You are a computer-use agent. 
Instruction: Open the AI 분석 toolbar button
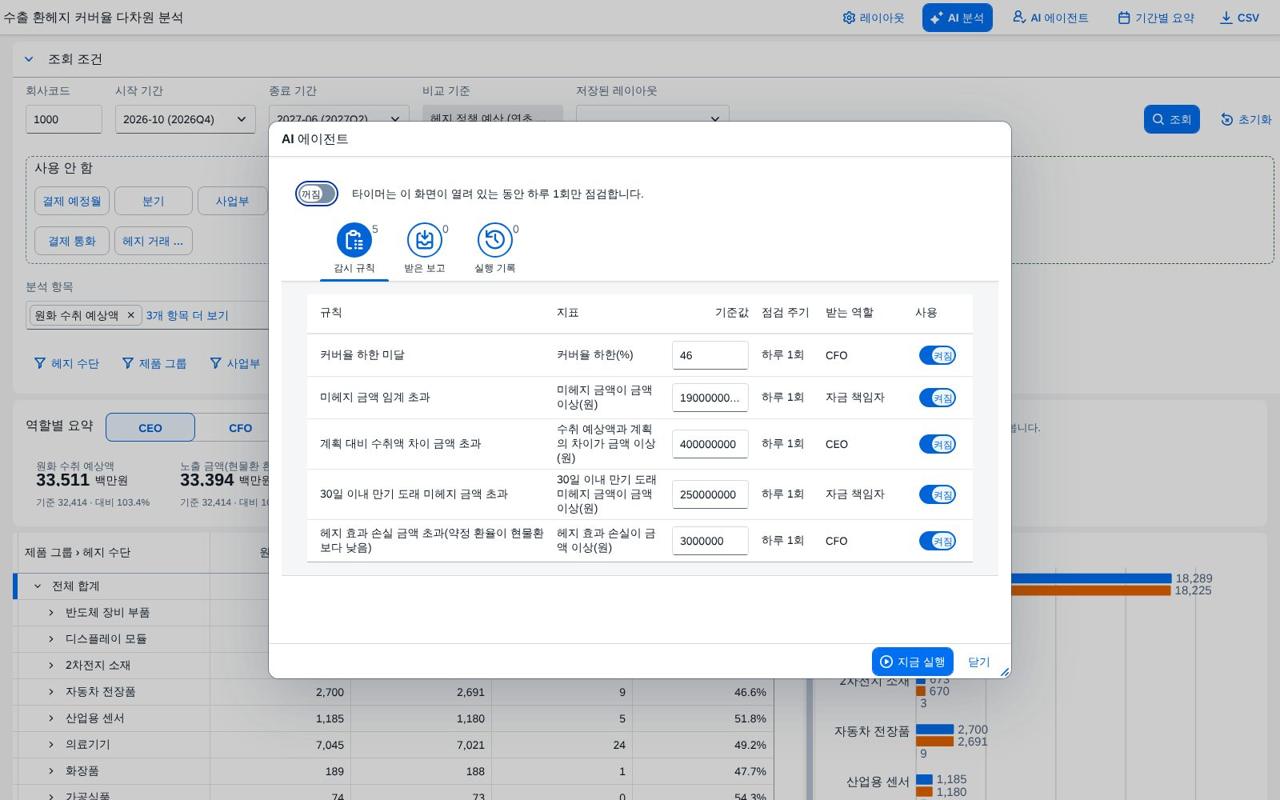(x=957, y=18)
